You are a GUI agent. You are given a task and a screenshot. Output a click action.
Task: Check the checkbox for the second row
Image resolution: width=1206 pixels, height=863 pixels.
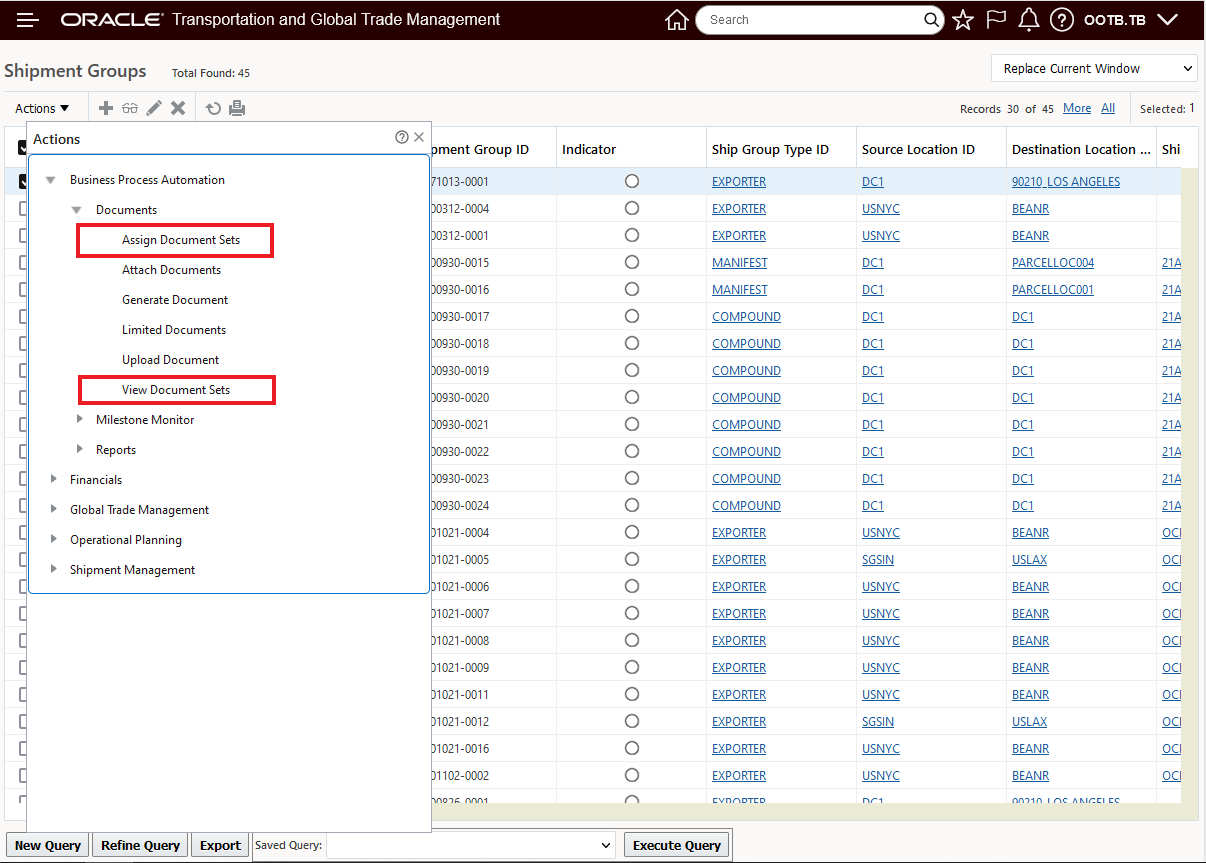click(23, 209)
